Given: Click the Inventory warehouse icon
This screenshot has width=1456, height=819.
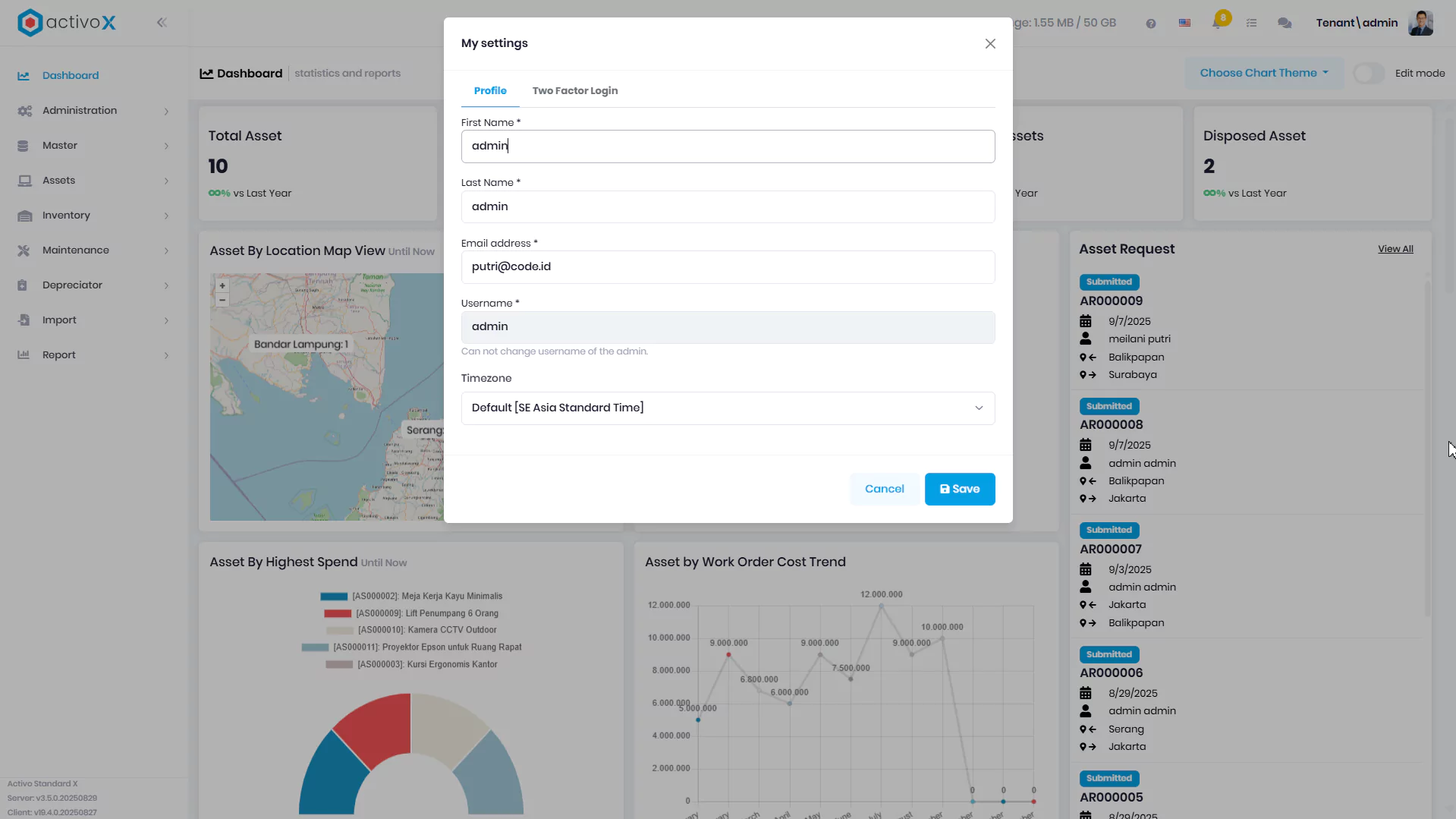Looking at the screenshot, I should point(24,216).
